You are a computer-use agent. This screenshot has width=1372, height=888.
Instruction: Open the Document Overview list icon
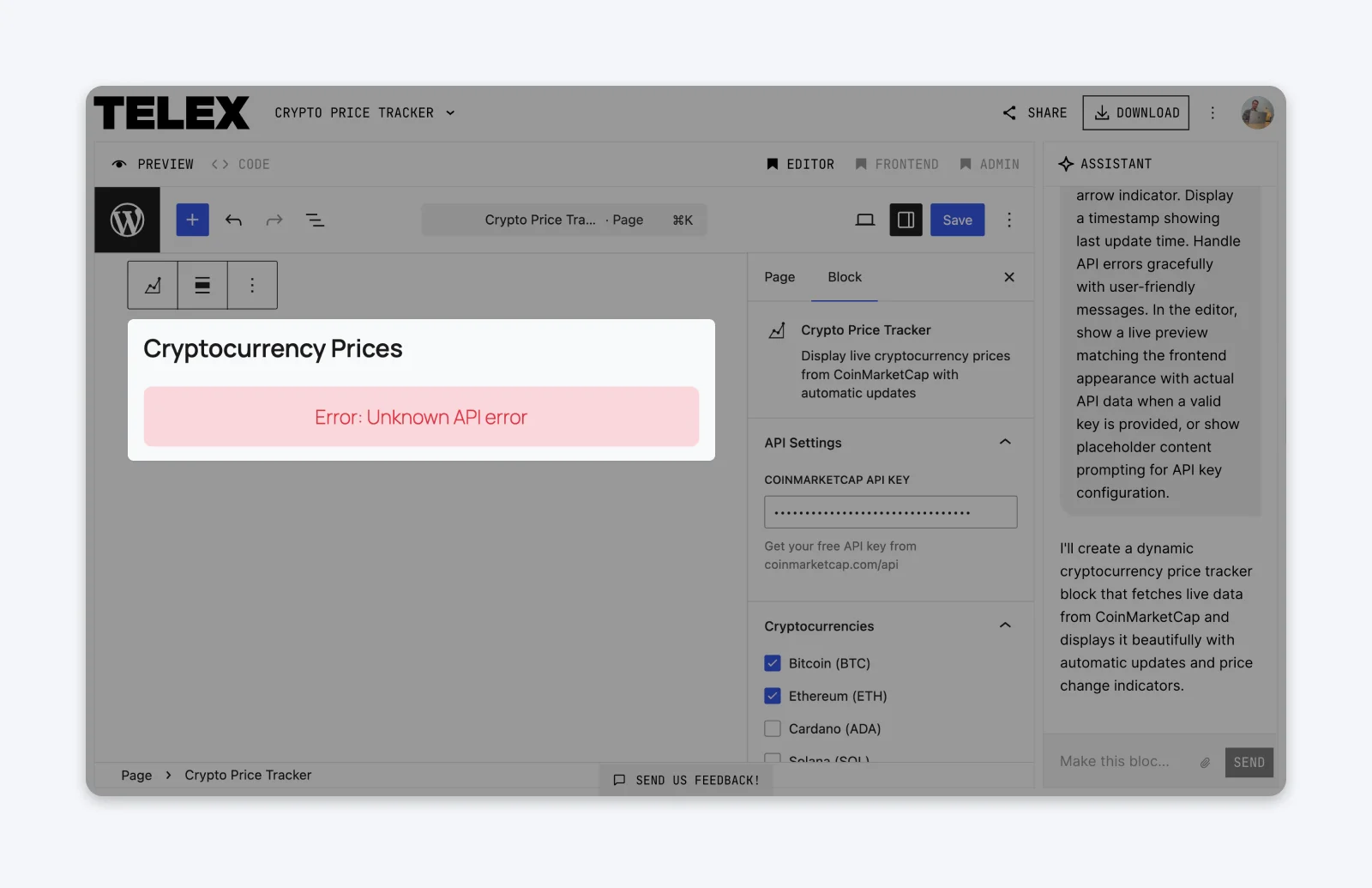pos(315,220)
